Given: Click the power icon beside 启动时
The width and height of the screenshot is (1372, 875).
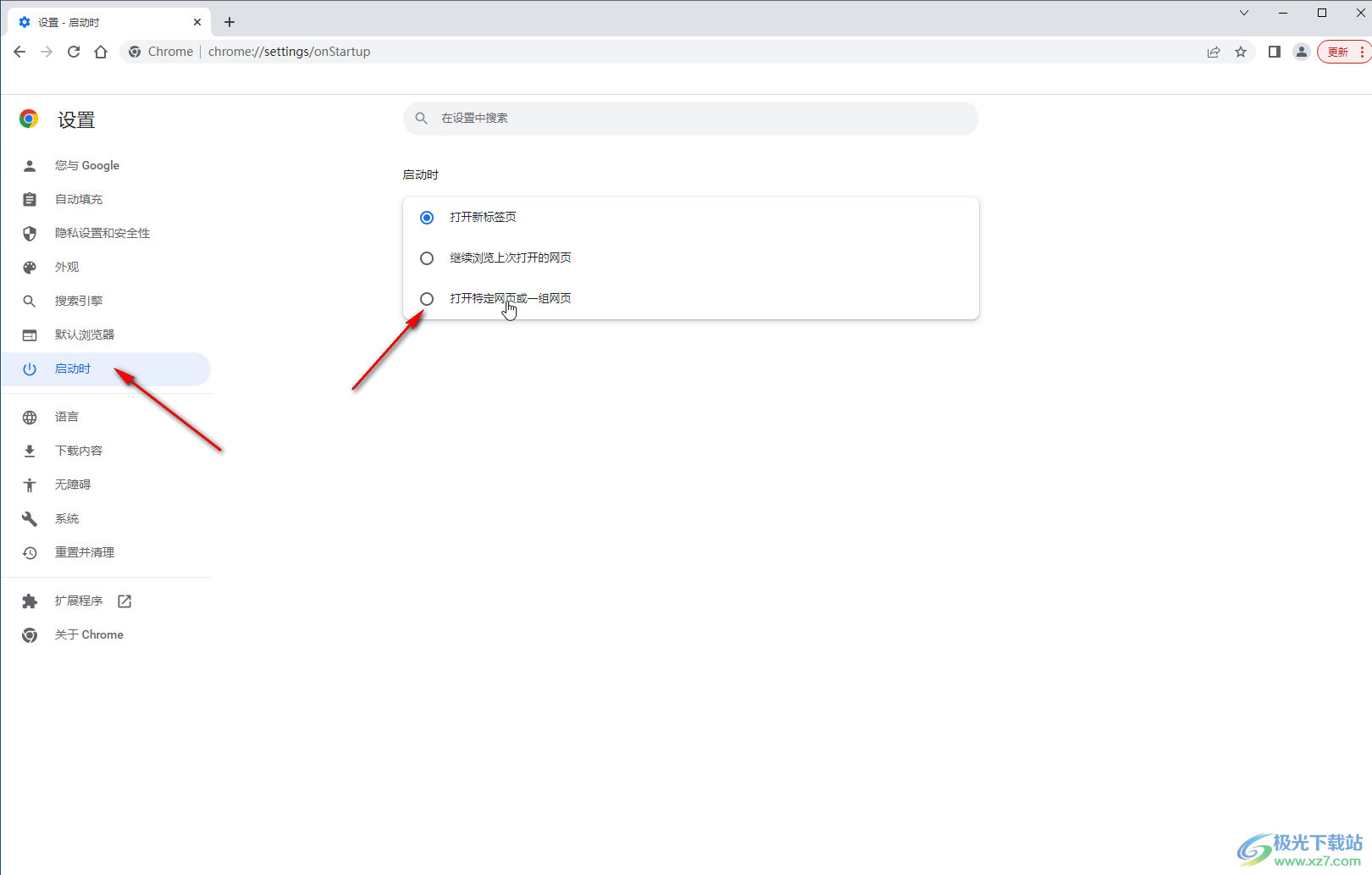Looking at the screenshot, I should (x=30, y=369).
